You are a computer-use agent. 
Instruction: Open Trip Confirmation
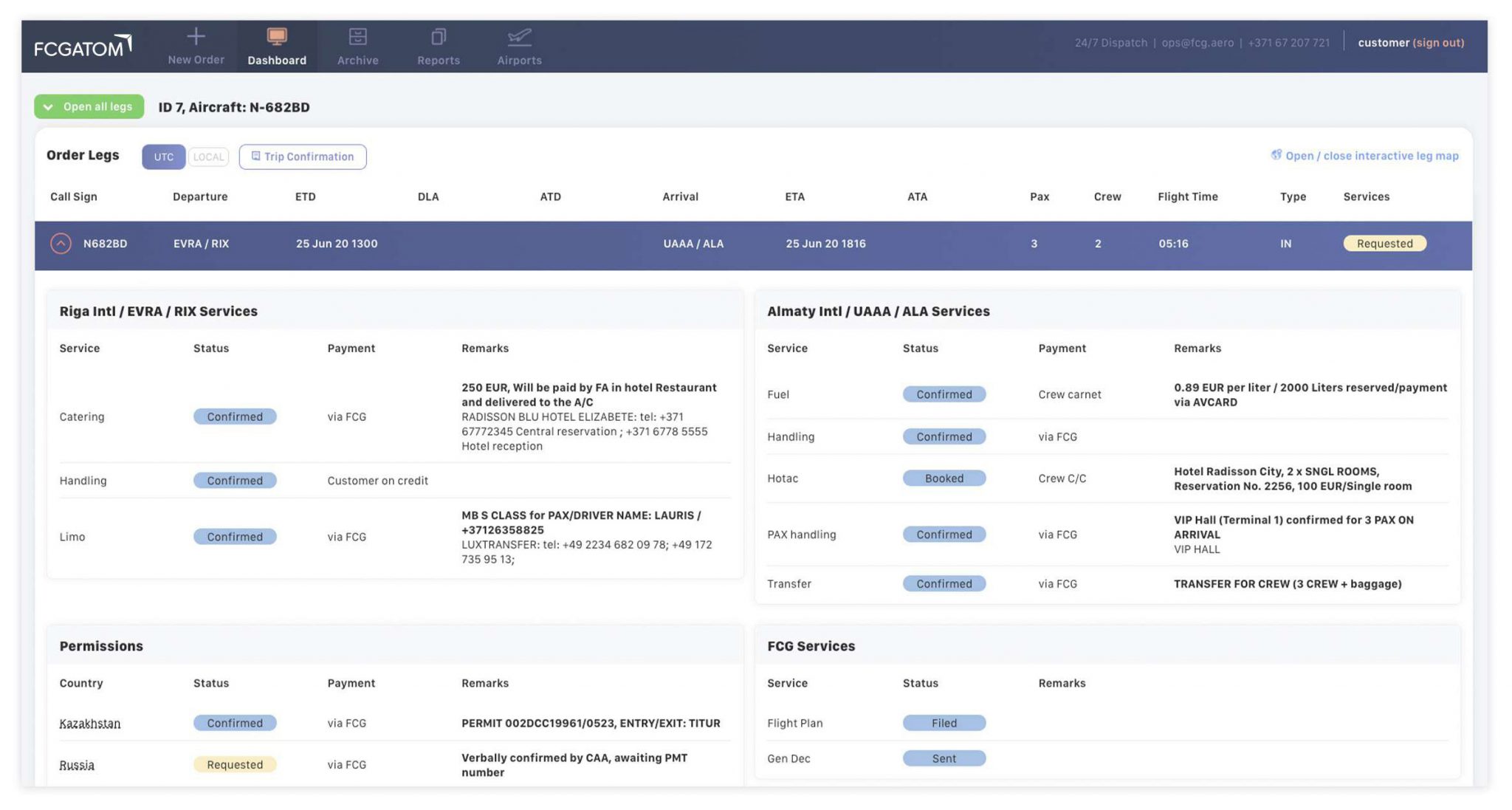click(302, 156)
